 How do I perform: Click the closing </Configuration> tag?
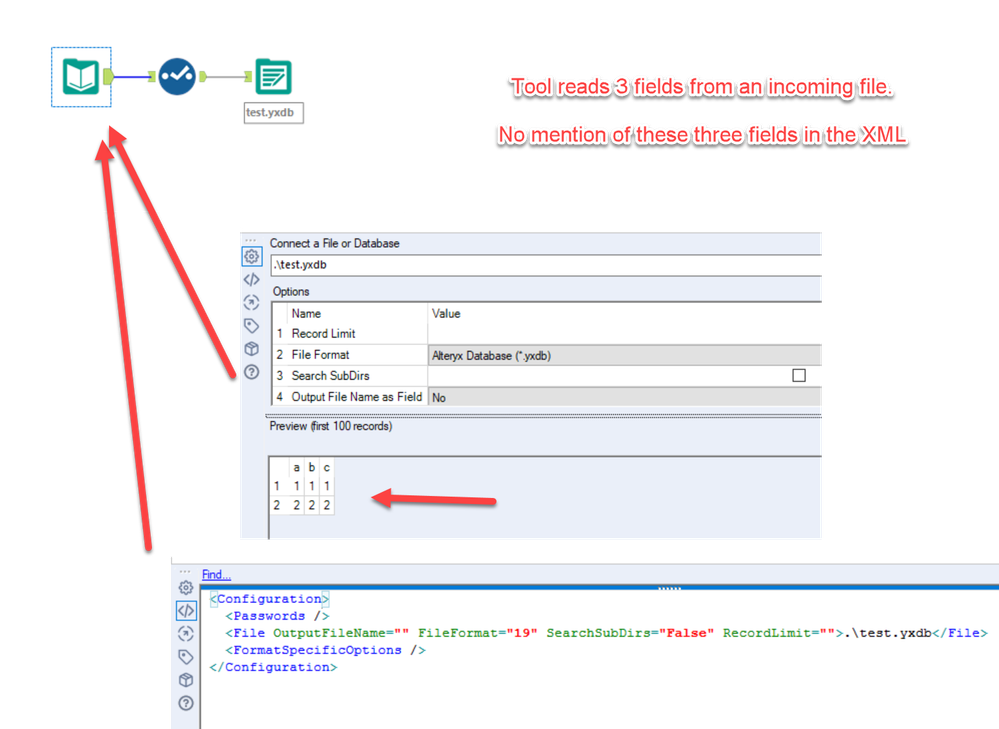point(273,667)
